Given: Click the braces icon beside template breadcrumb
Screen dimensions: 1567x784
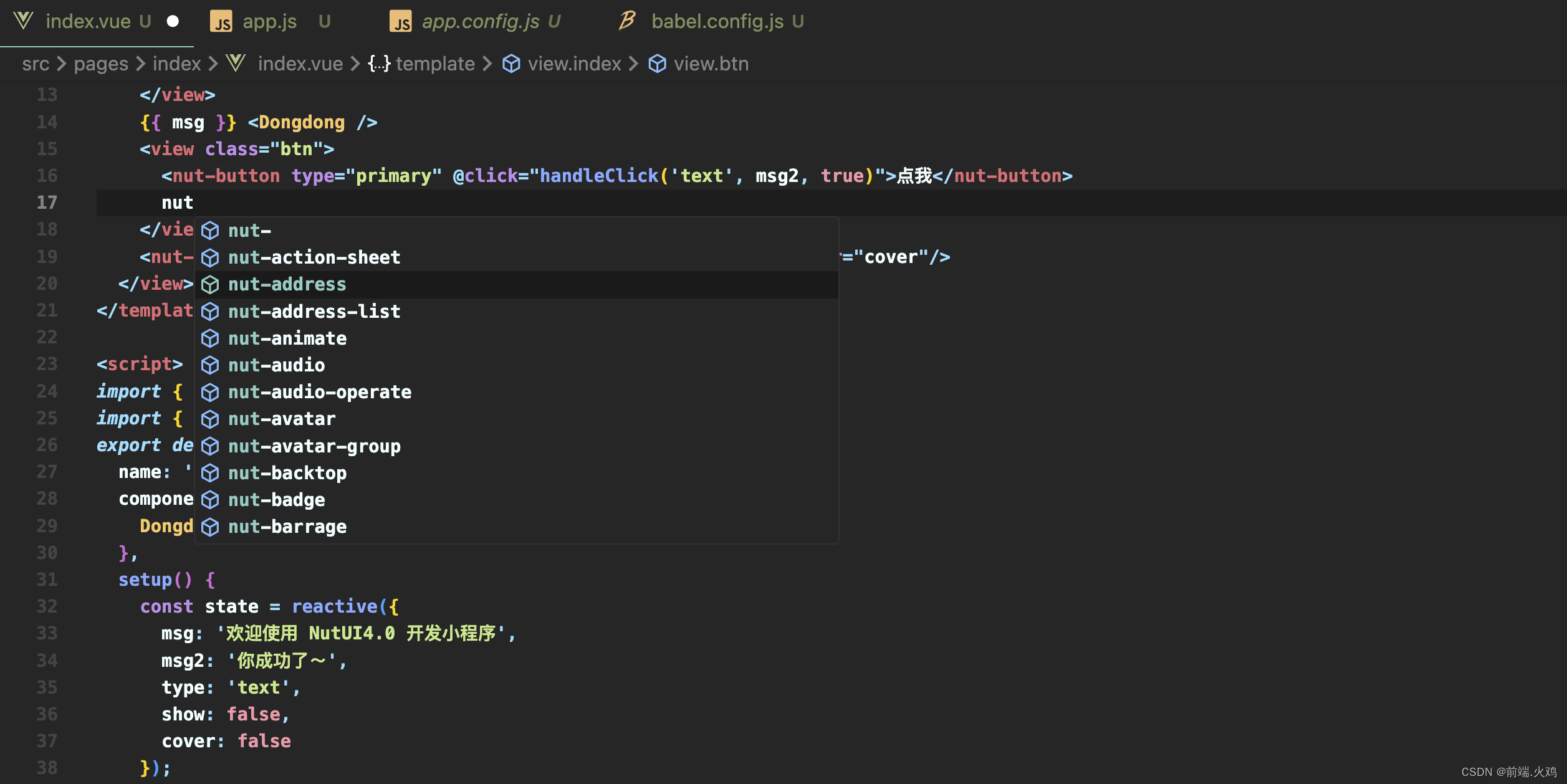Looking at the screenshot, I should [379, 64].
